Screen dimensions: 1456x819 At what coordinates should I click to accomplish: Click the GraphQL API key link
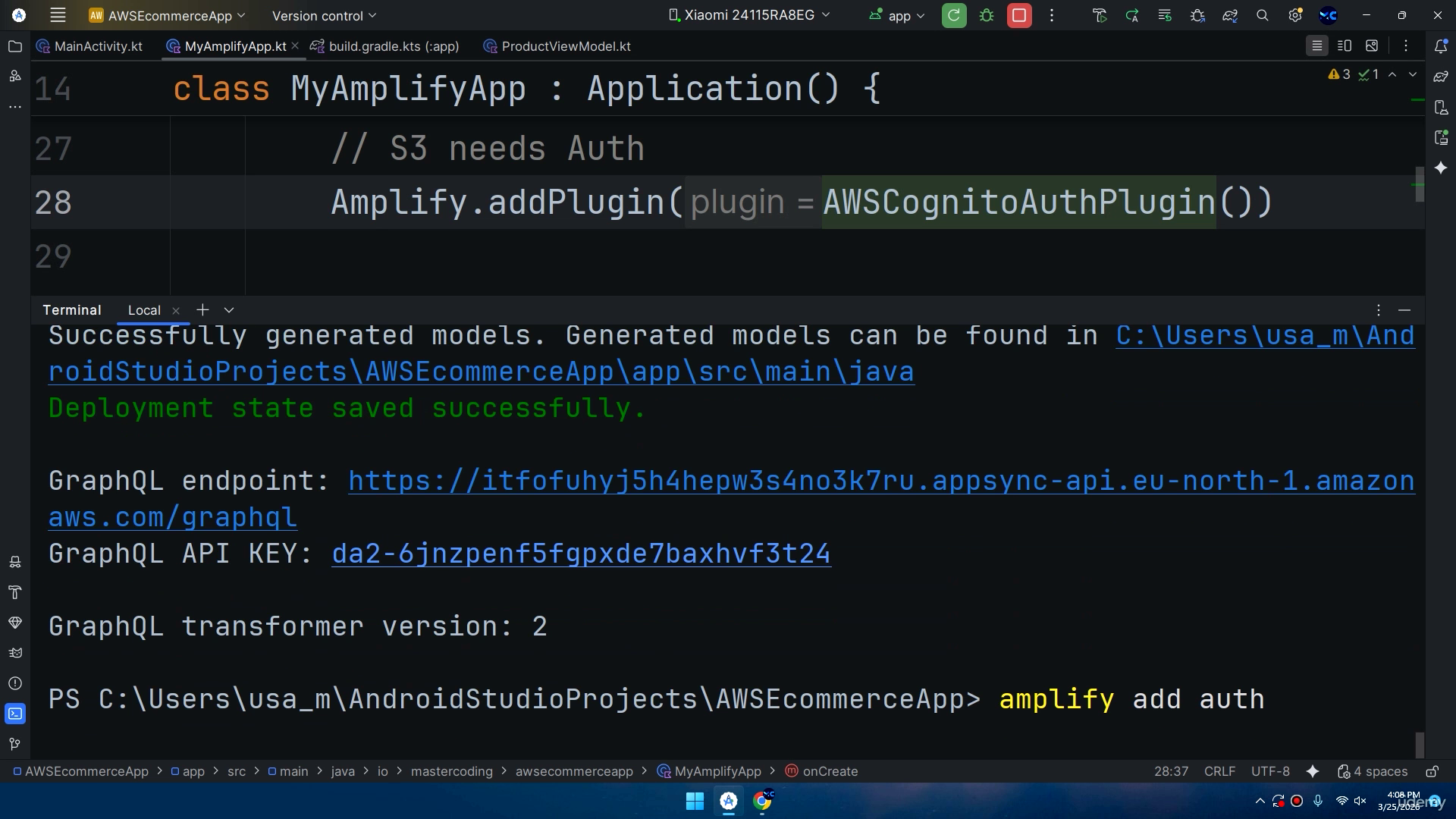tap(581, 554)
